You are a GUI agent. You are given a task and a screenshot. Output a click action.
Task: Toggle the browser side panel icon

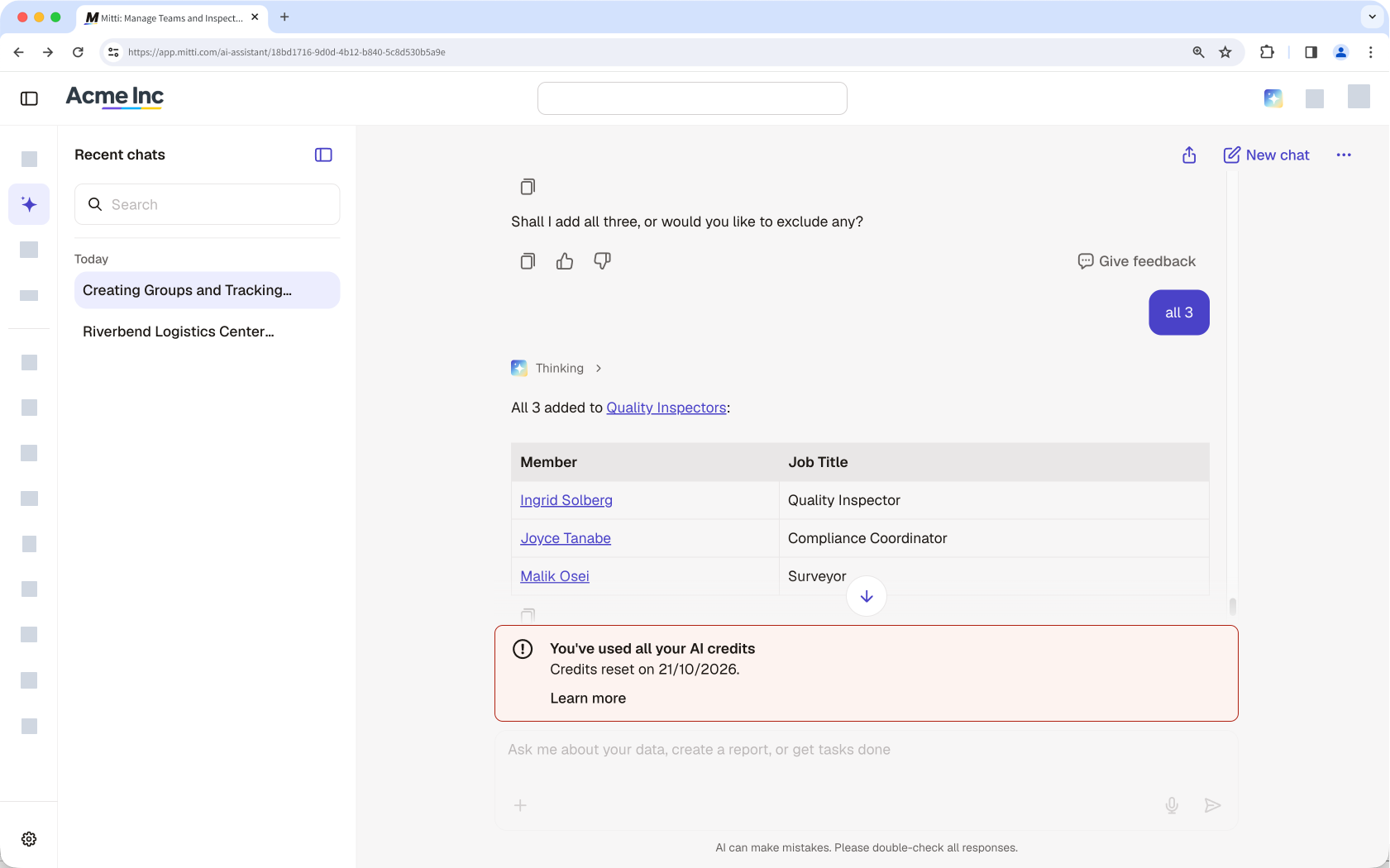pyautogui.click(x=1311, y=52)
